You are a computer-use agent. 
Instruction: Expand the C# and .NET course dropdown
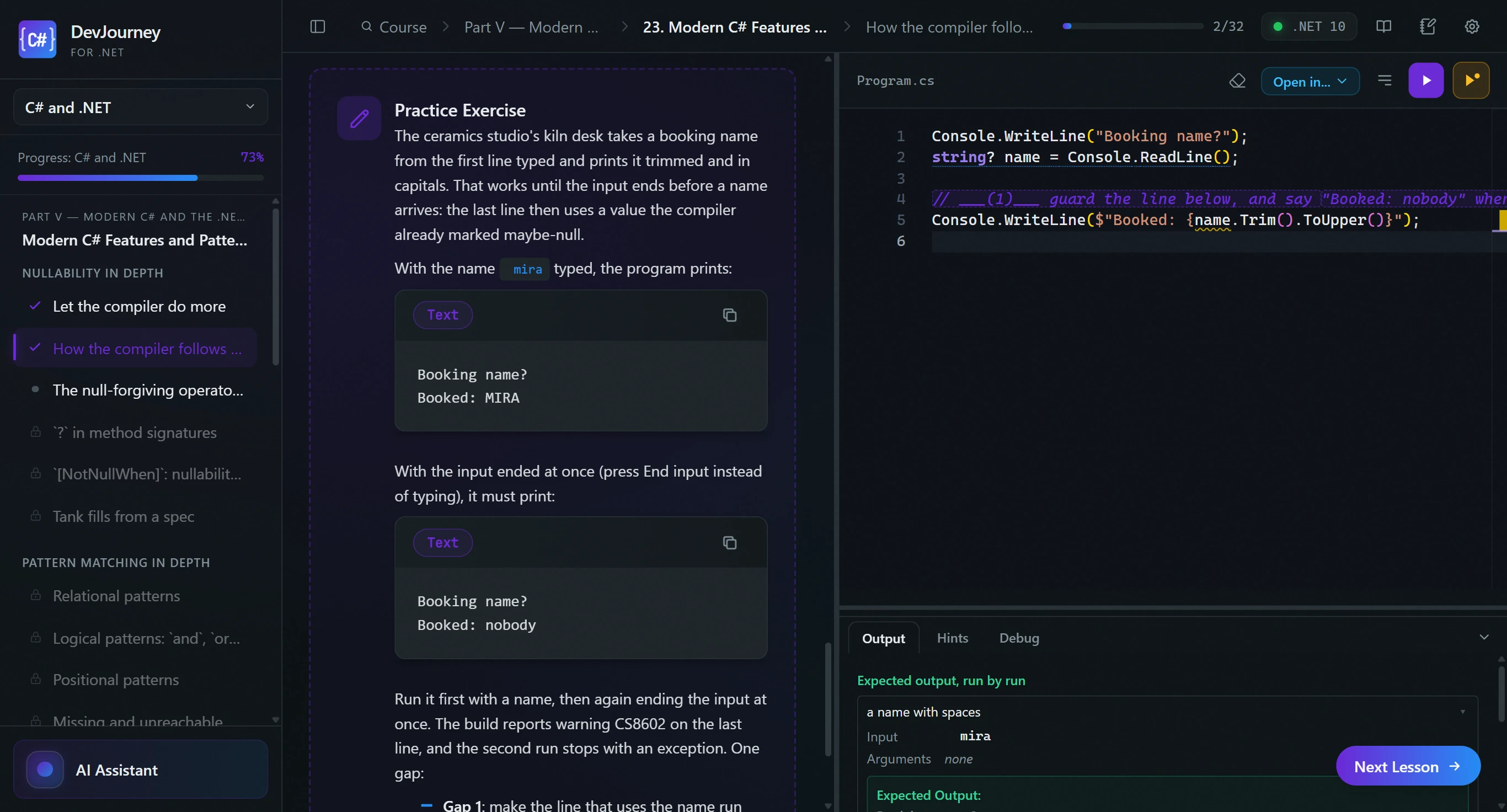tap(141, 108)
